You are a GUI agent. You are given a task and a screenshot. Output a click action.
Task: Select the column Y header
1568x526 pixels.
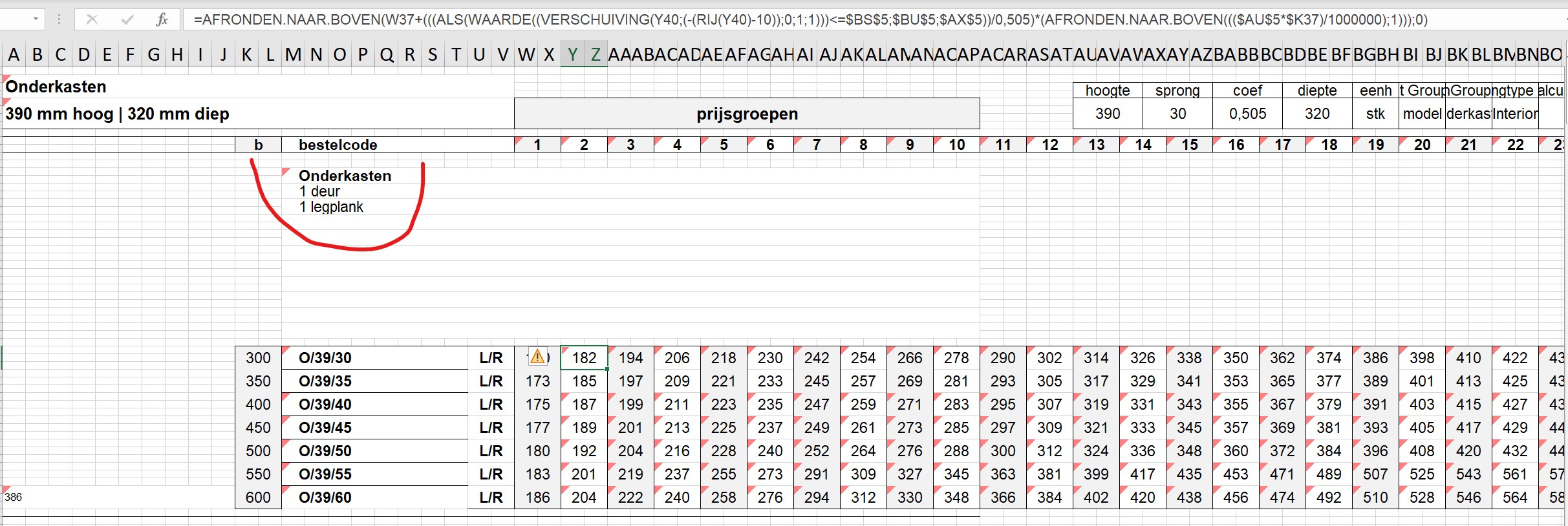(x=572, y=54)
